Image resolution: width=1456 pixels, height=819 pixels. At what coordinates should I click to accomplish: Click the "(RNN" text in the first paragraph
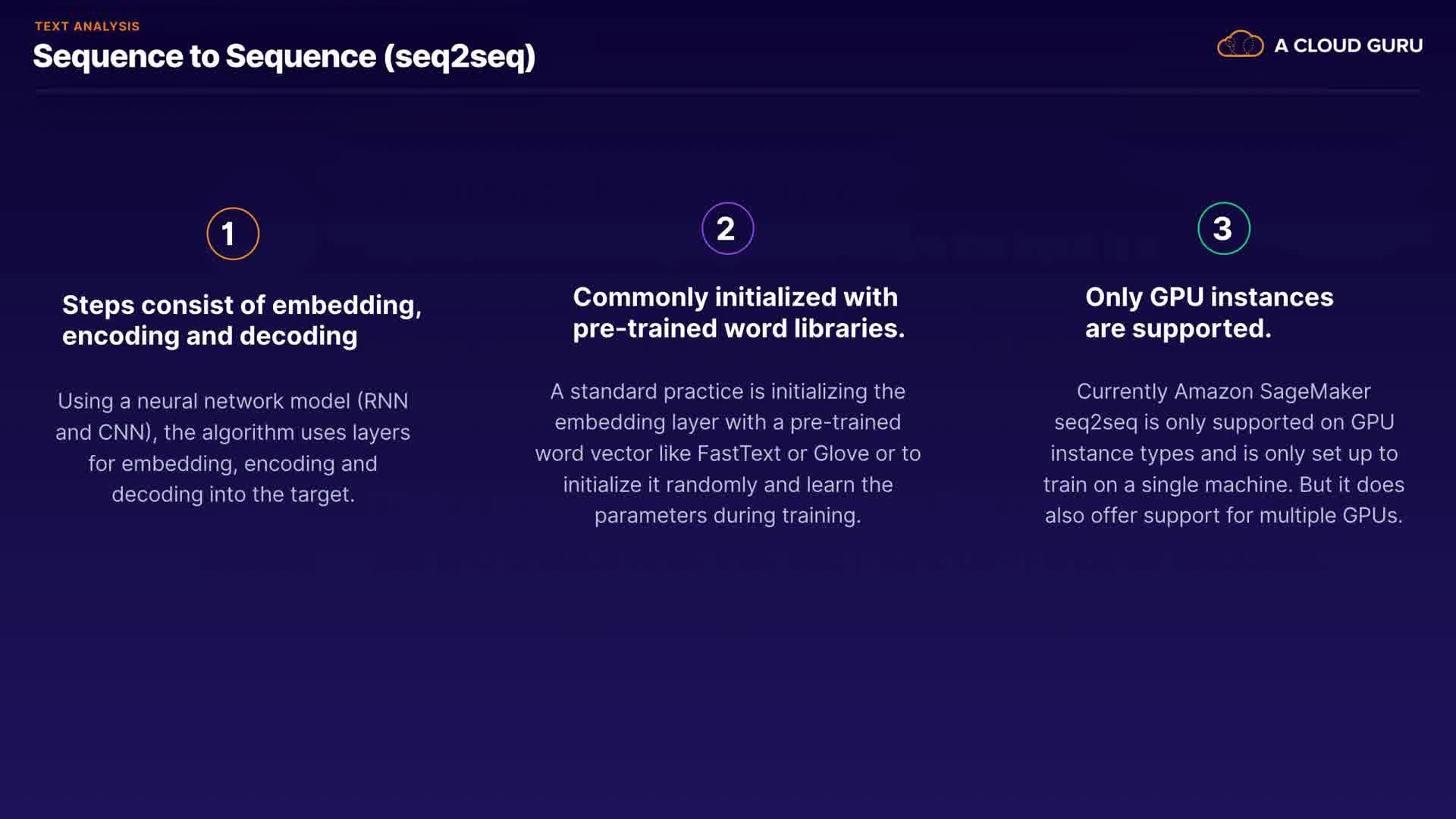tap(382, 401)
